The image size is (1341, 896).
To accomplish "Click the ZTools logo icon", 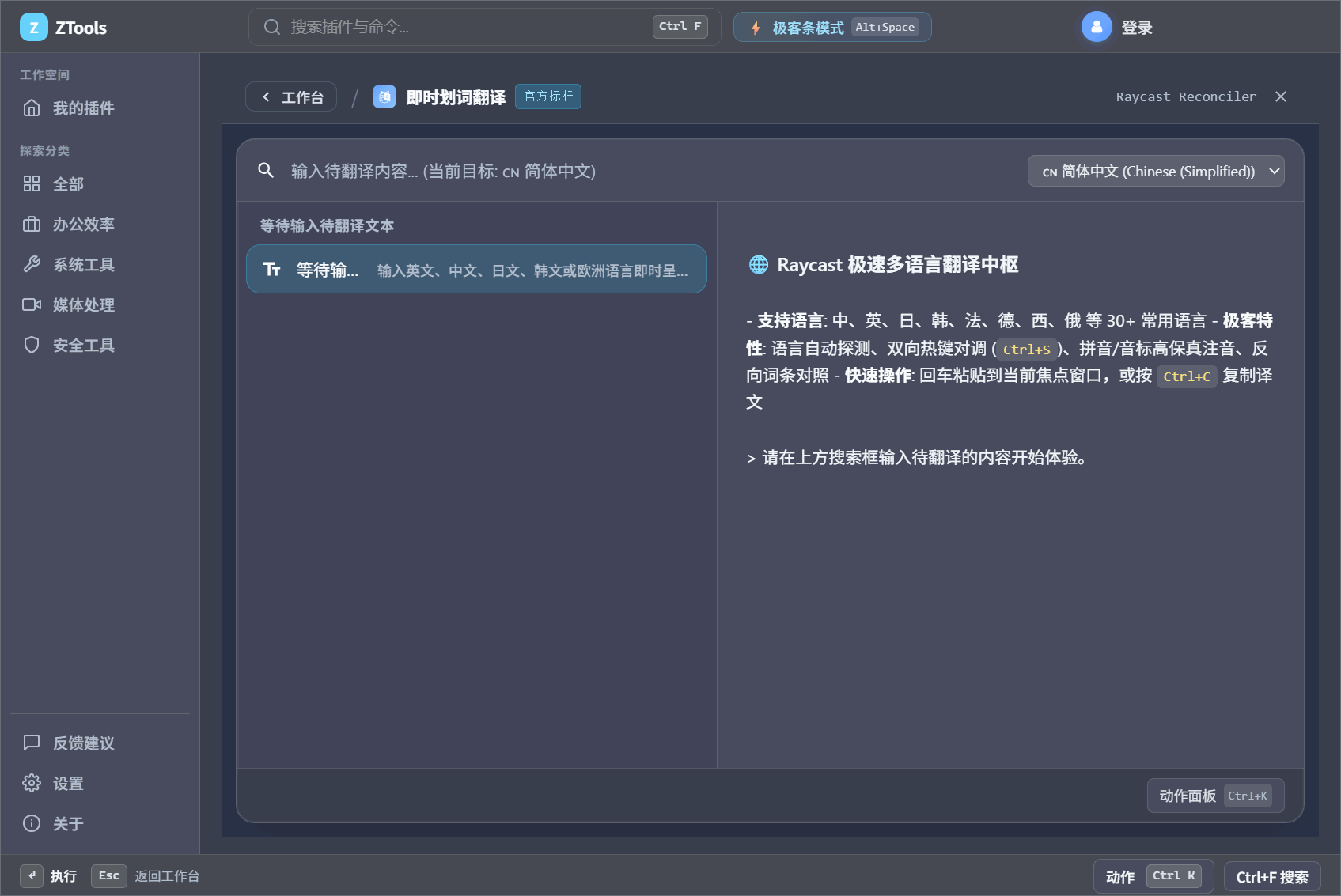I will [x=33, y=28].
